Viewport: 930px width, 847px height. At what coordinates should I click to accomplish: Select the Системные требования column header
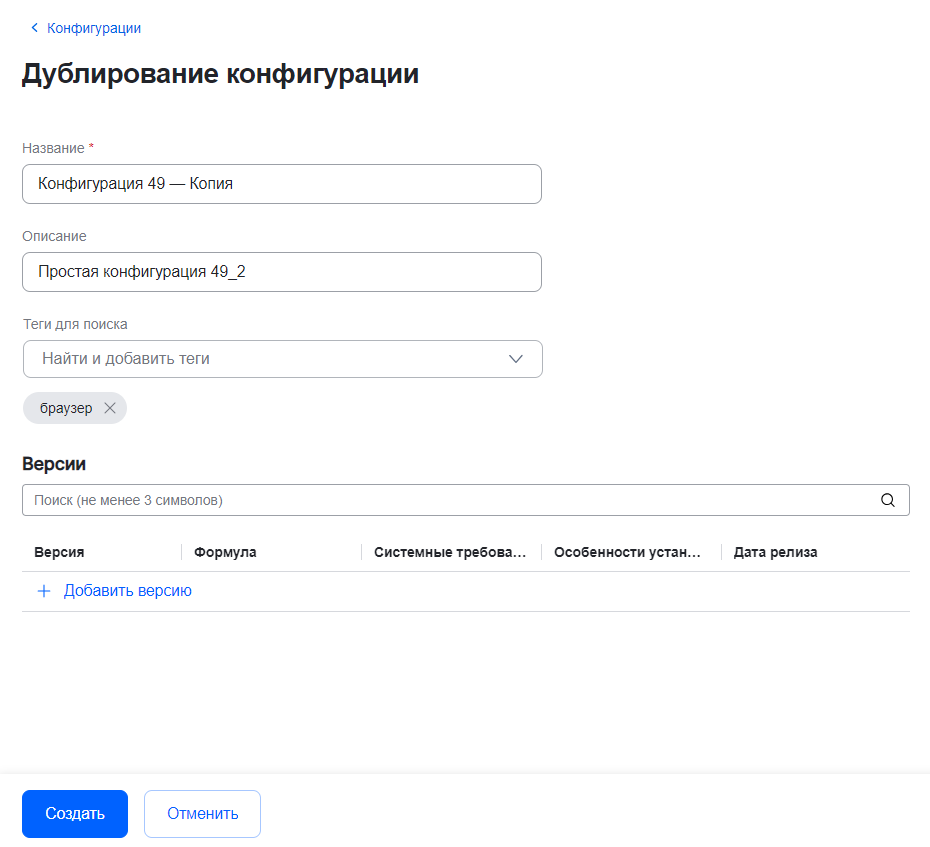[x=449, y=552]
